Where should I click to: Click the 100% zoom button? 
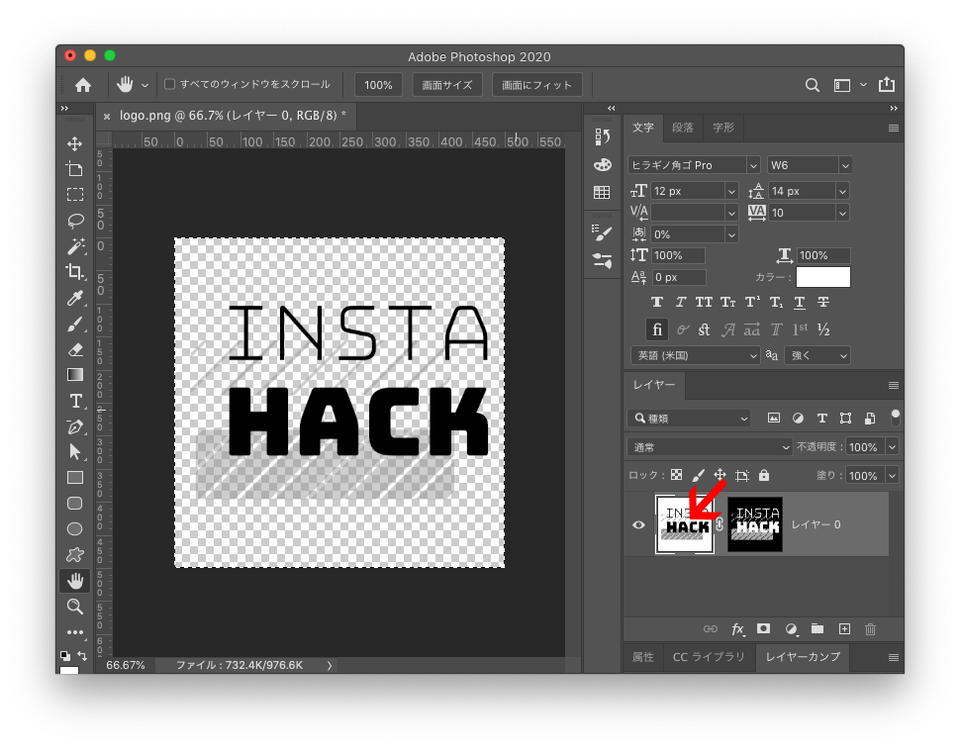point(378,84)
